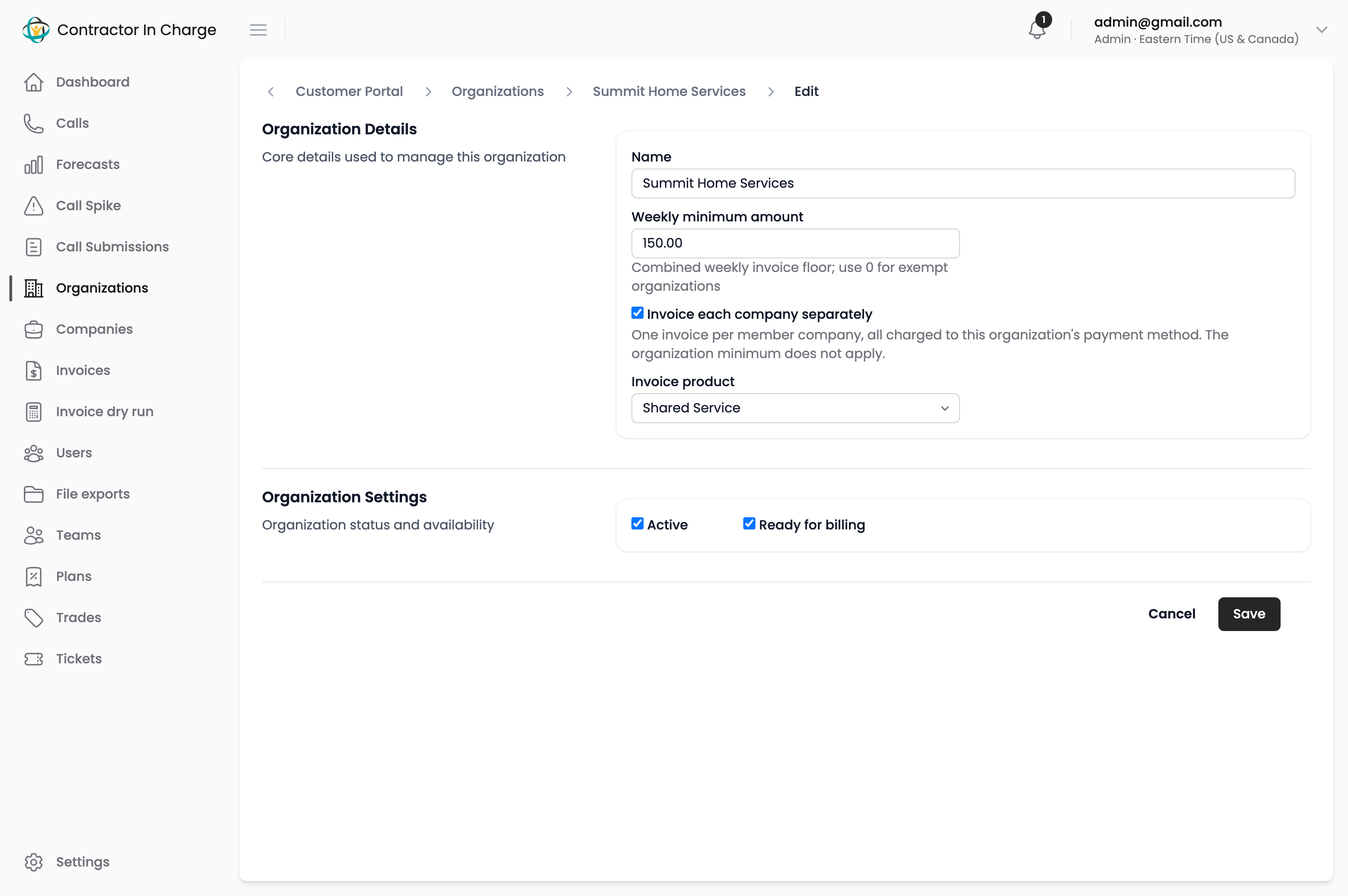Image resolution: width=1348 pixels, height=896 pixels.
Task: Open File exports sidebar item
Action: (93, 494)
